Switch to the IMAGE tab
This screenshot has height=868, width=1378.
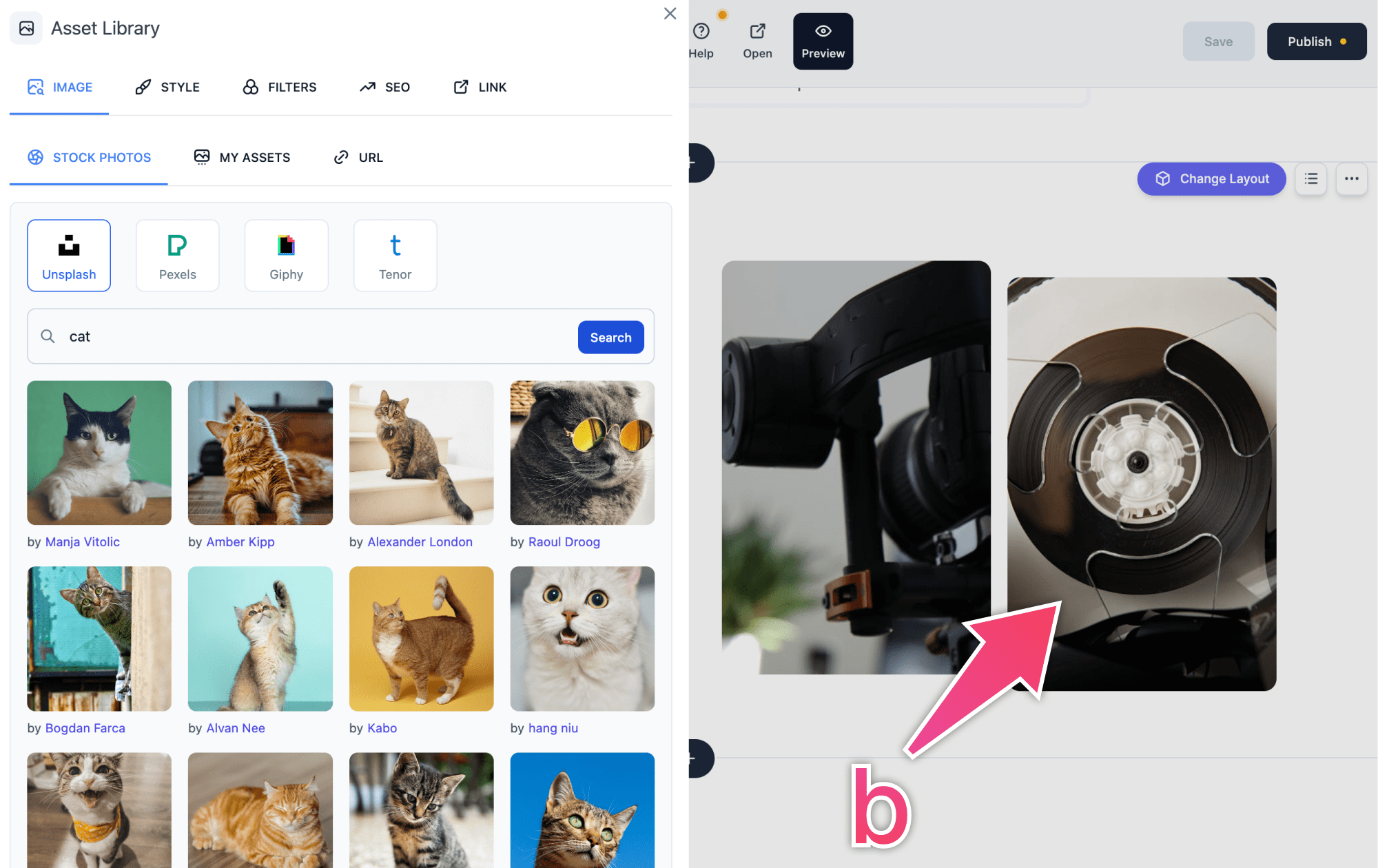click(59, 87)
